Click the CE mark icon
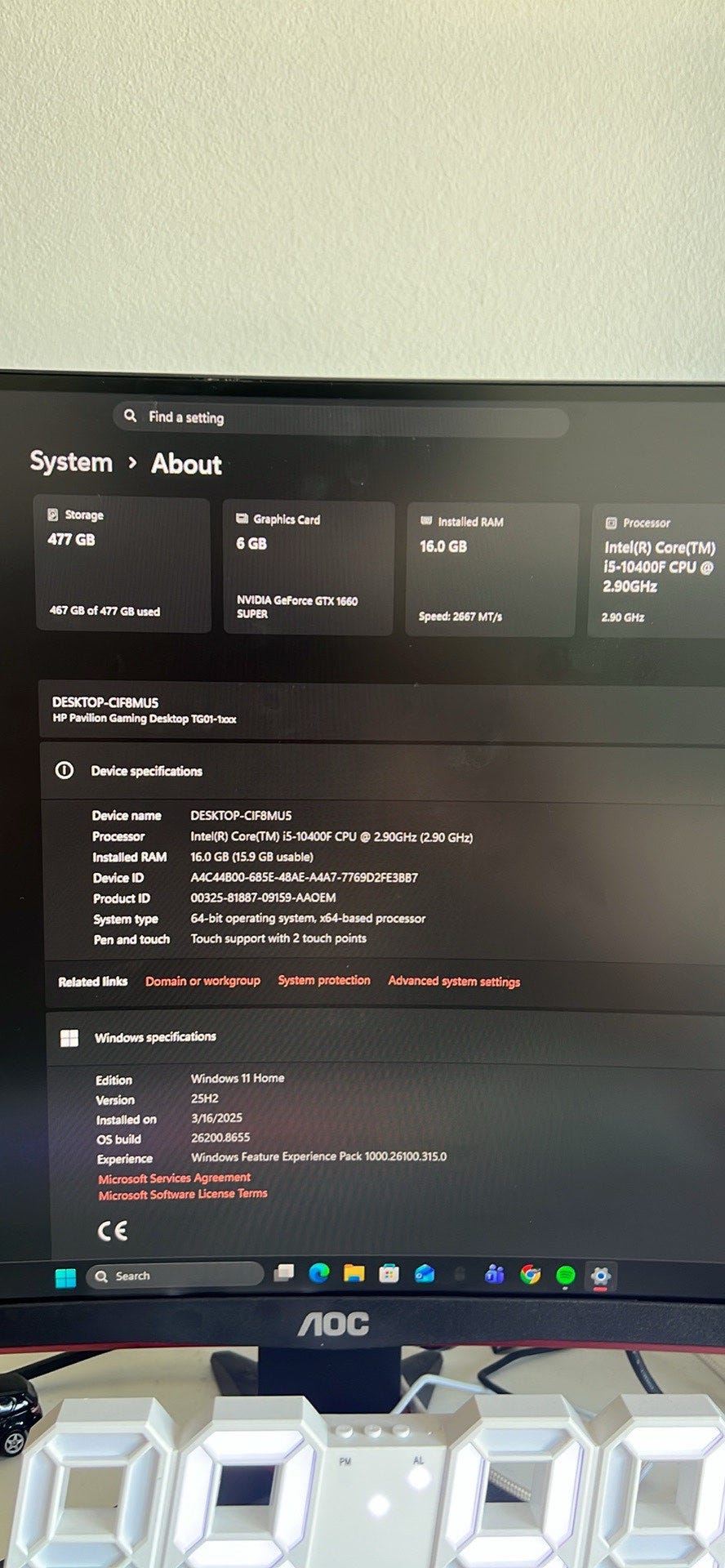 [x=113, y=1231]
